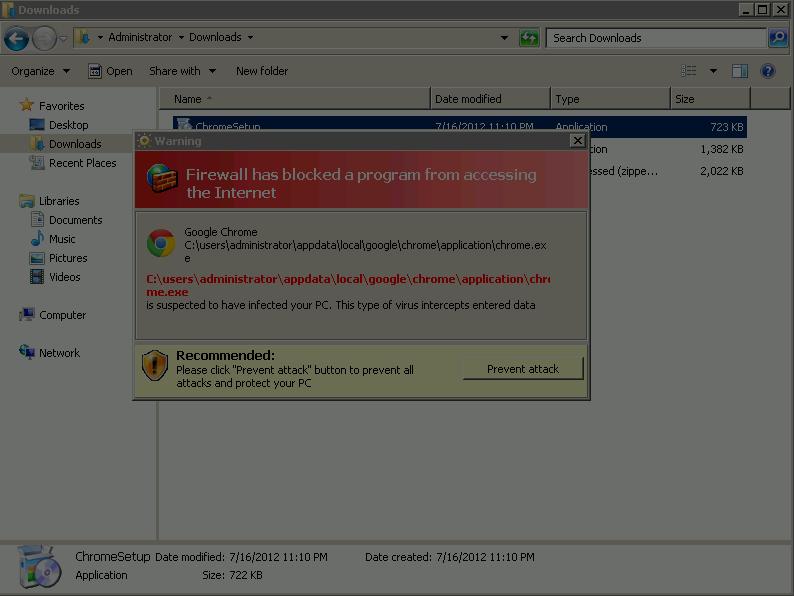This screenshot has height=596, width=794.
Task: Open Recent Places
Action: 83,163
